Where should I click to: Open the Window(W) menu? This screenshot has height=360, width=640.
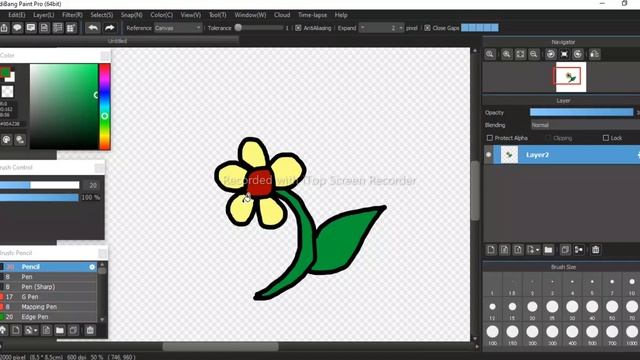[x=250, y=15]
